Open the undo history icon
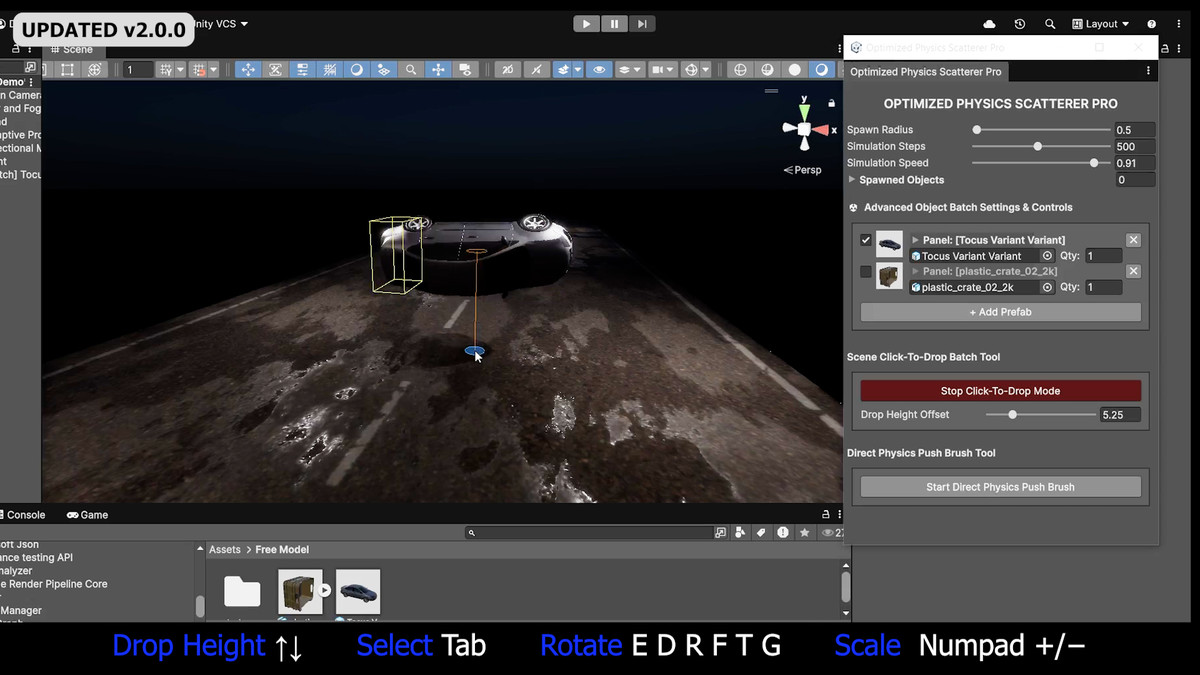Image resolution: width=1200 pixels, height=675 pixels. coord(1019,24)
